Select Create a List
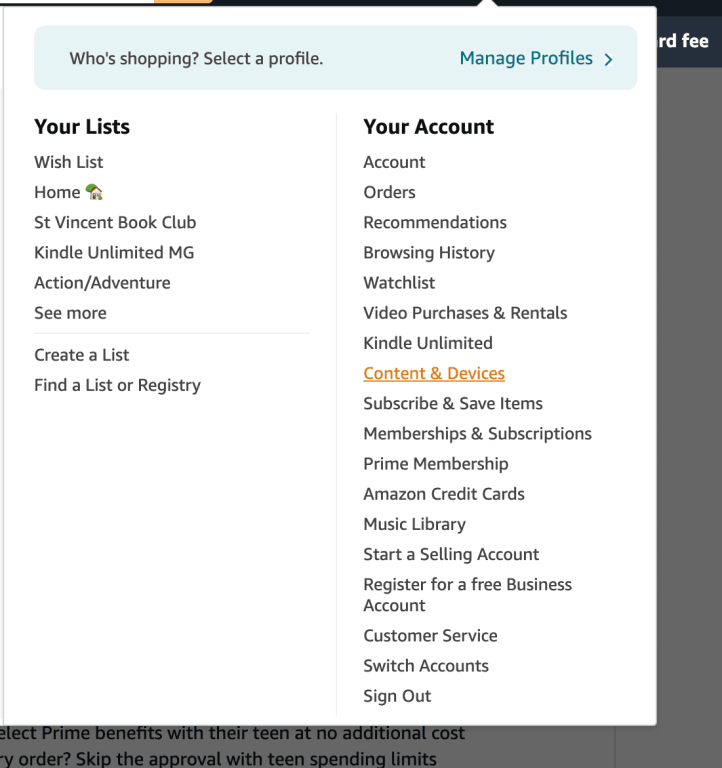This screenshot has height=768, width=722. tap(82, 355)
